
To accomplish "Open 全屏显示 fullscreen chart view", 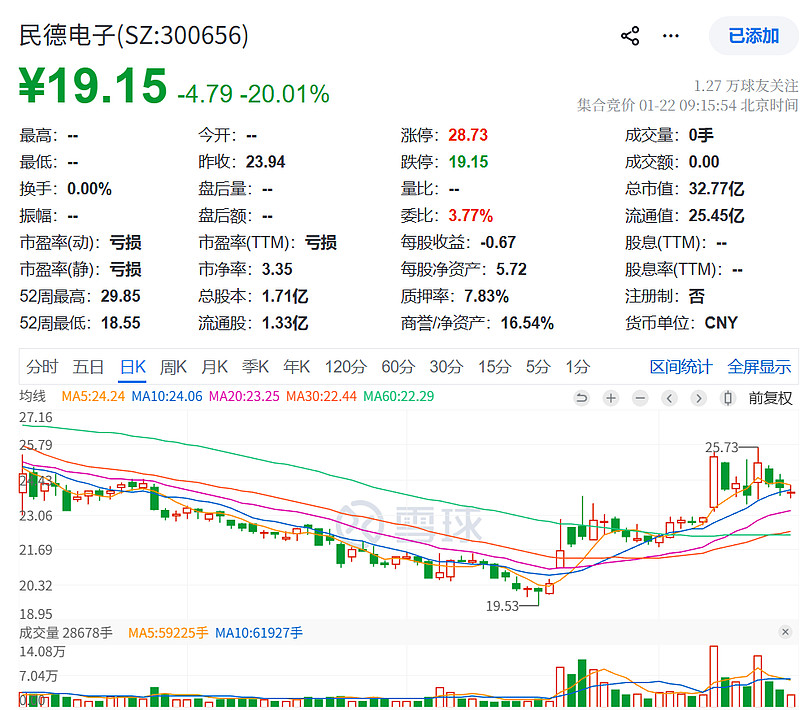I will (759, 367).
